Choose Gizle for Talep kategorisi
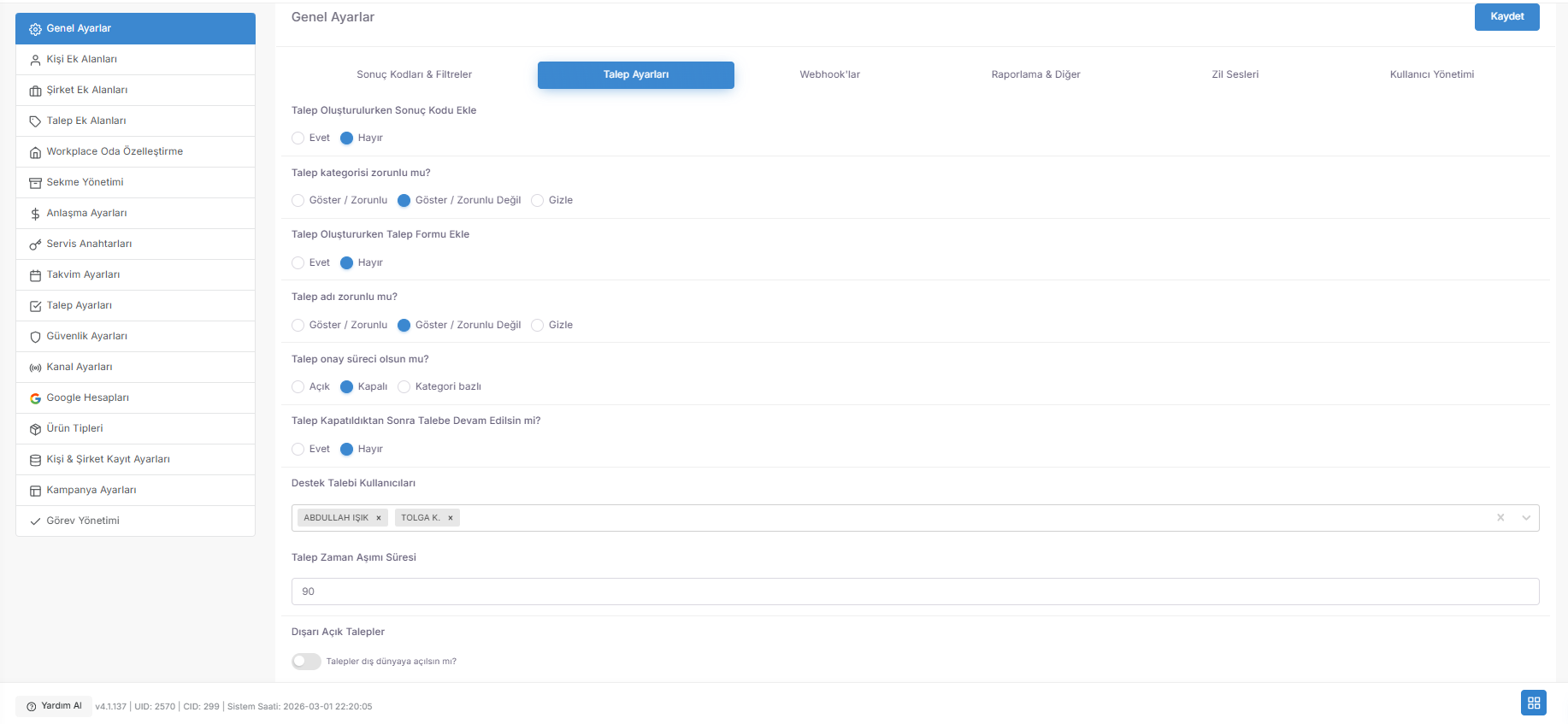 (x=538, y=200)
